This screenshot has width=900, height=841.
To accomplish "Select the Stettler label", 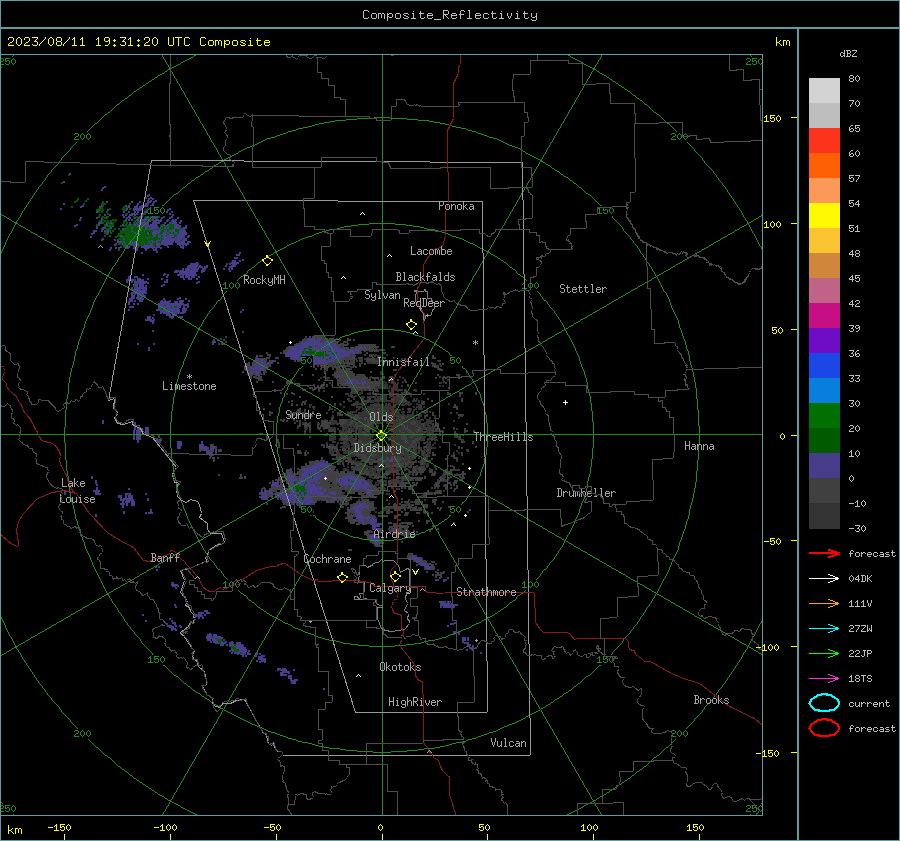I will coord(583,289).
